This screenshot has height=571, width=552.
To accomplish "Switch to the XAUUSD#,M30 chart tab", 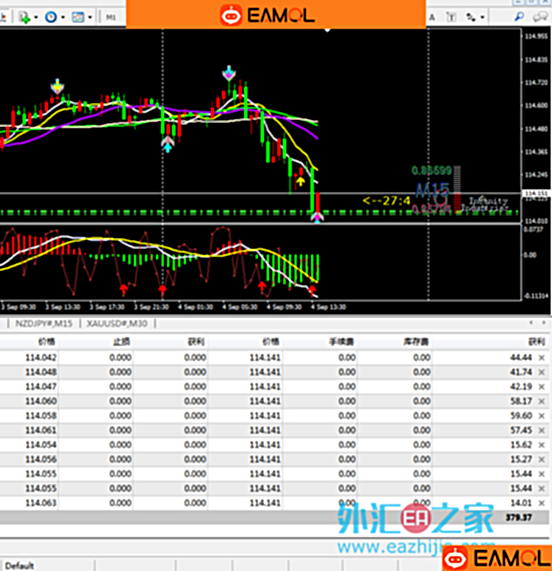I will 117,323.
